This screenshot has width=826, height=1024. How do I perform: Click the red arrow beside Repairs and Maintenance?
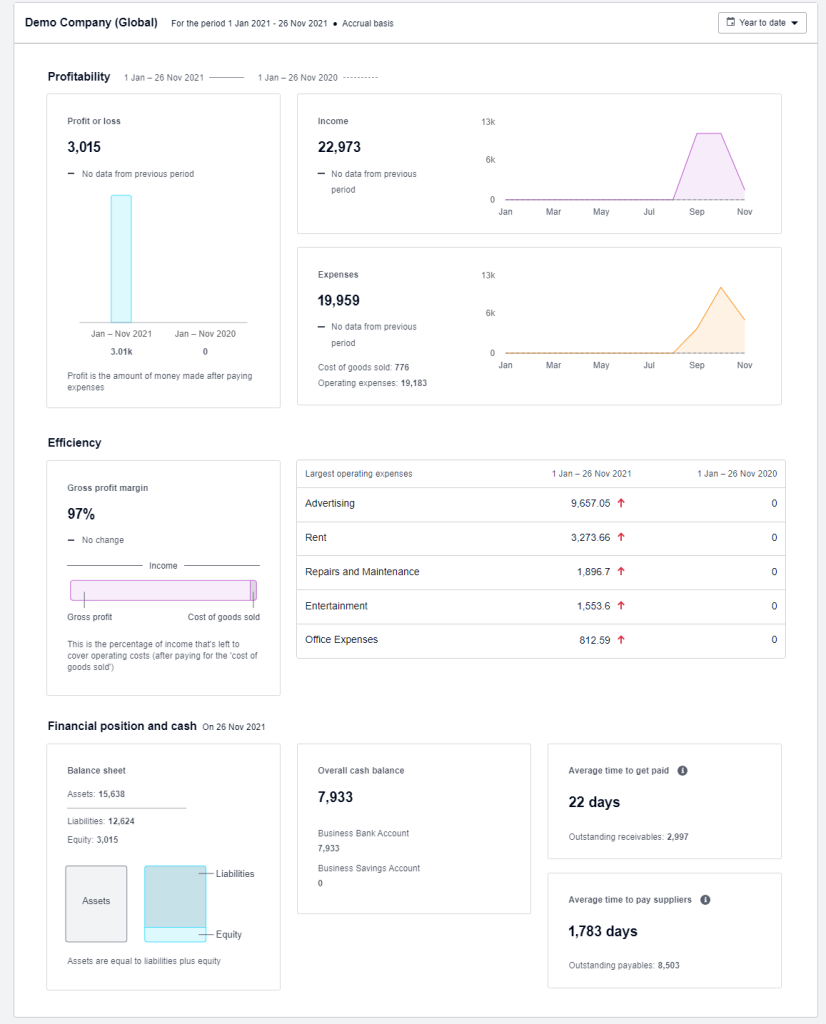click(619, 572)
